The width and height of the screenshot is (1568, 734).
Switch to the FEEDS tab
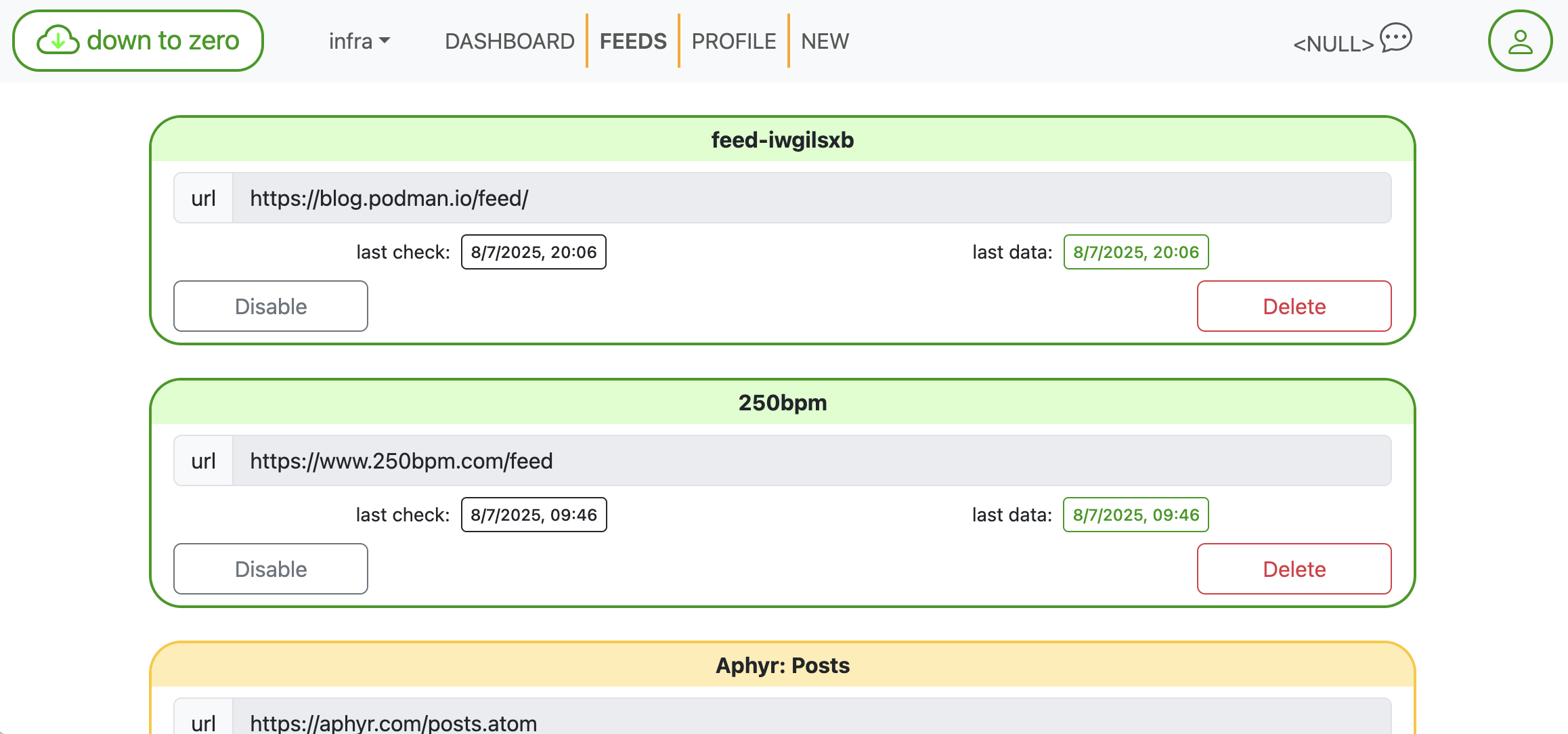(x=633, y=41)
